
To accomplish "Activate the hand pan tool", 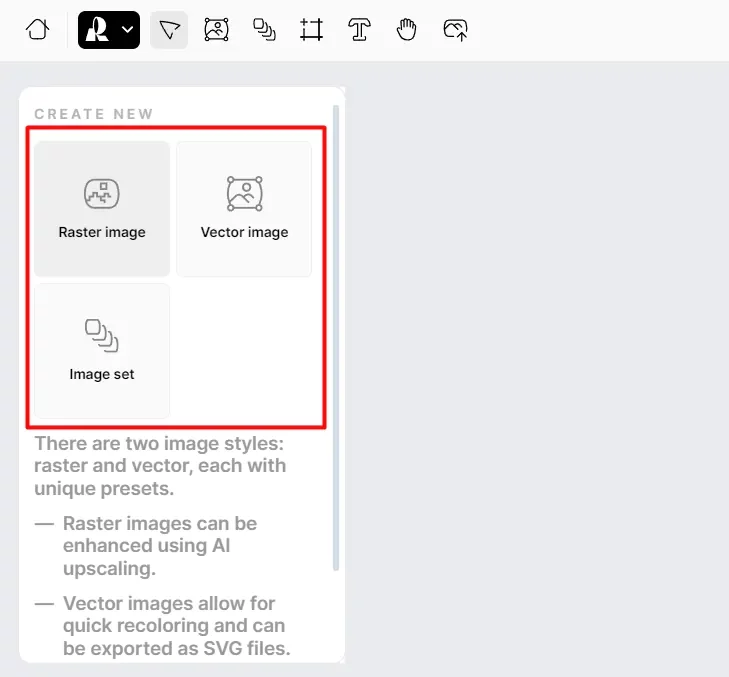I will (x=407, y=30).
